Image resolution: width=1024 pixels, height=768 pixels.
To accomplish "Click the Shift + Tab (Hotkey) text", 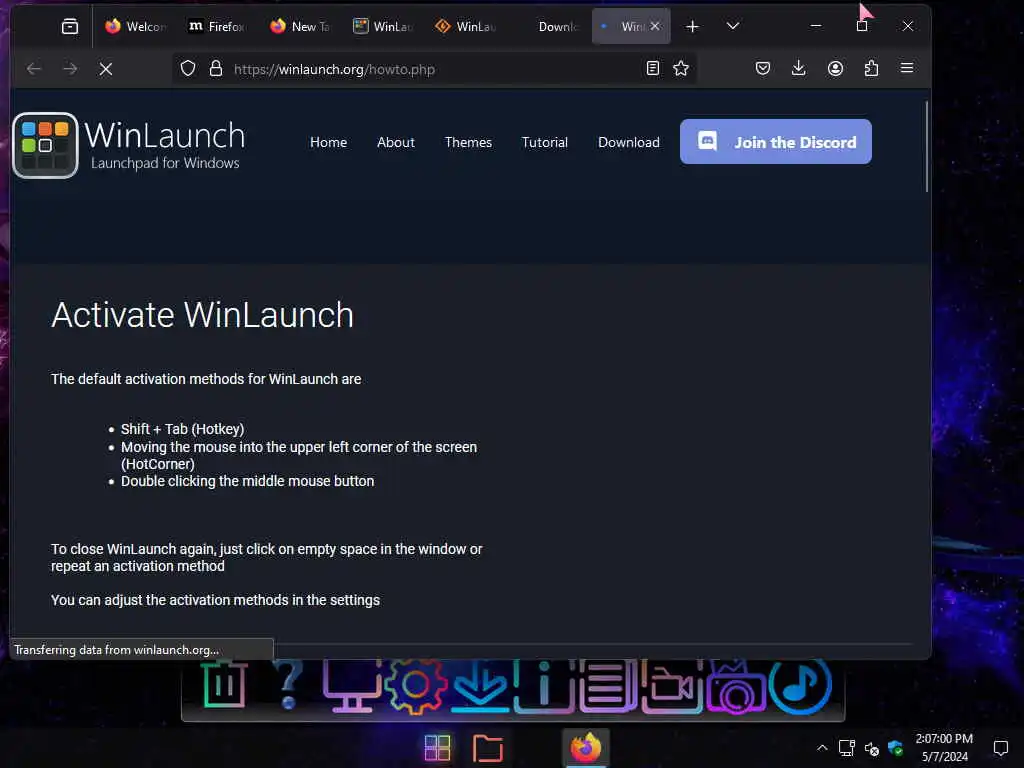I will pyautogui.click(x=182, y=429).
